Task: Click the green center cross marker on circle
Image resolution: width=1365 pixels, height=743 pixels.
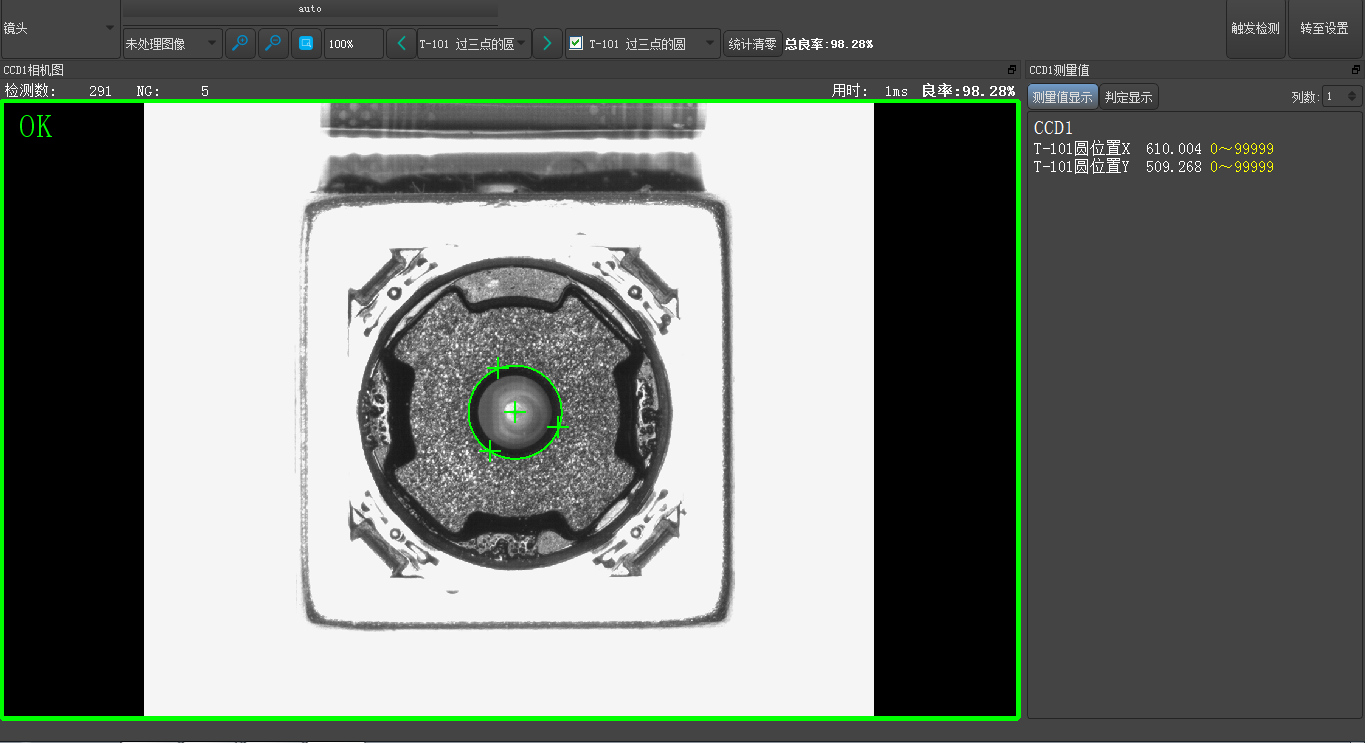Action: (x=515, y=412)
